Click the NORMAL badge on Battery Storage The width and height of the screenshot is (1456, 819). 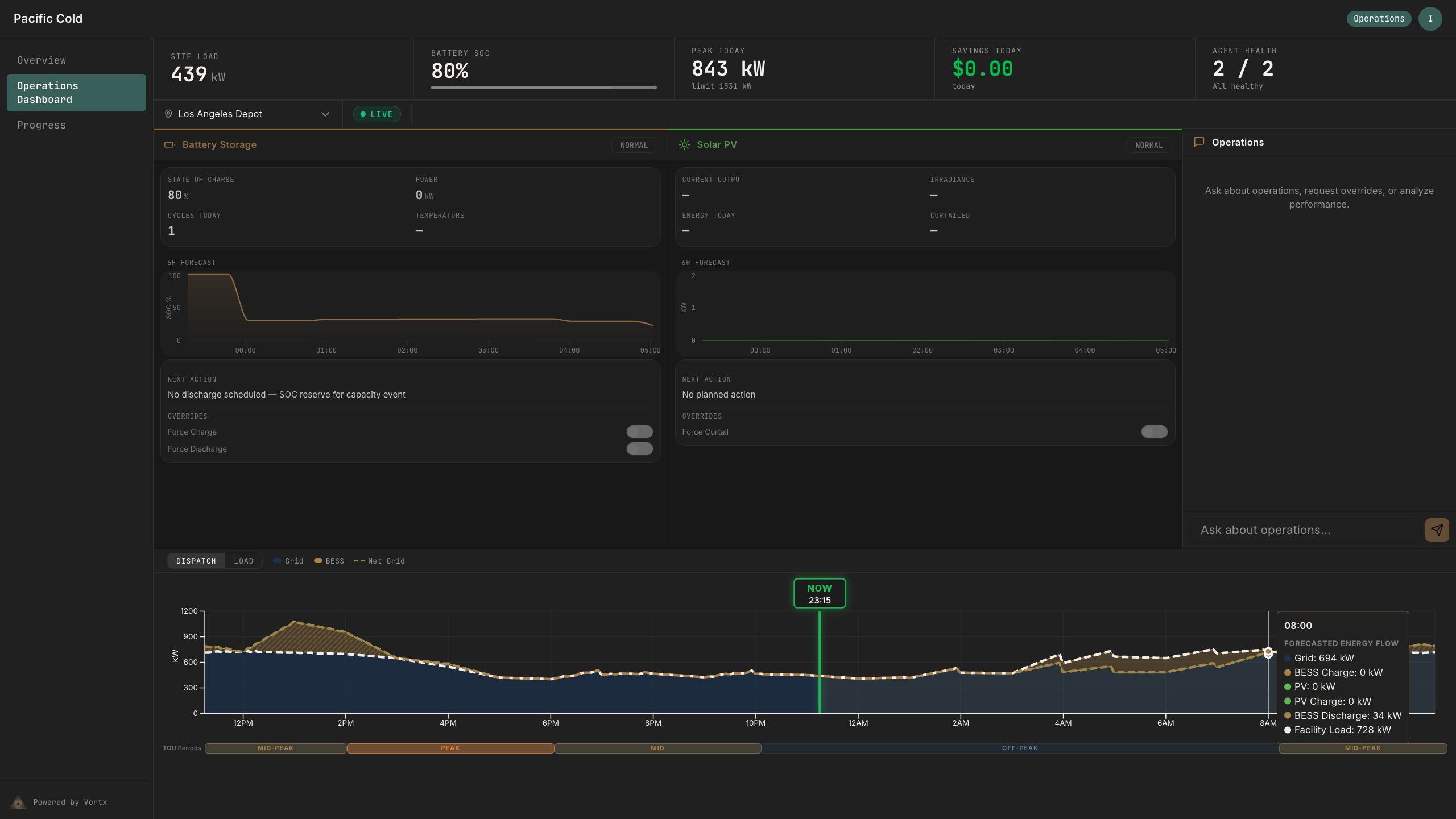(634, 145)
